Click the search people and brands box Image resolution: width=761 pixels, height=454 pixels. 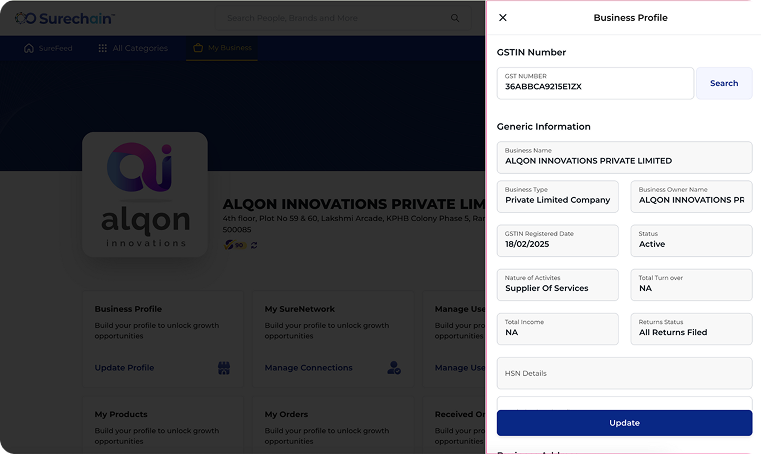tap(343, 18)
